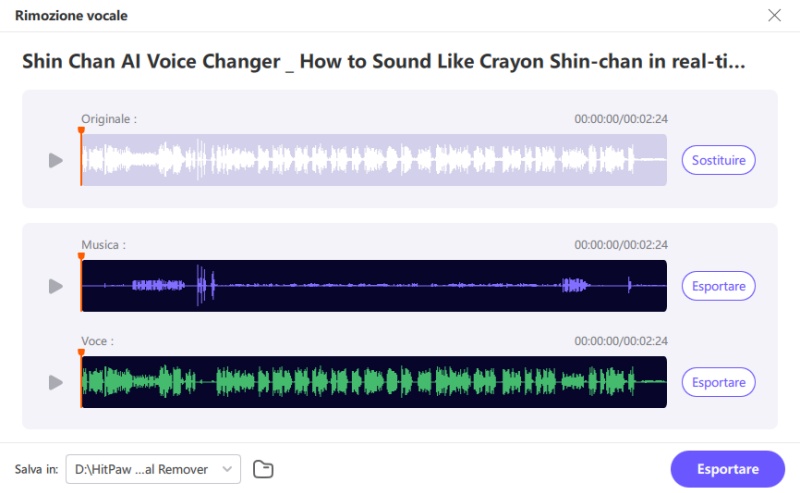Click the Sostituire button
Viewport: 800px width, 493px height.
pyautogui.click(x=718, y=160)
